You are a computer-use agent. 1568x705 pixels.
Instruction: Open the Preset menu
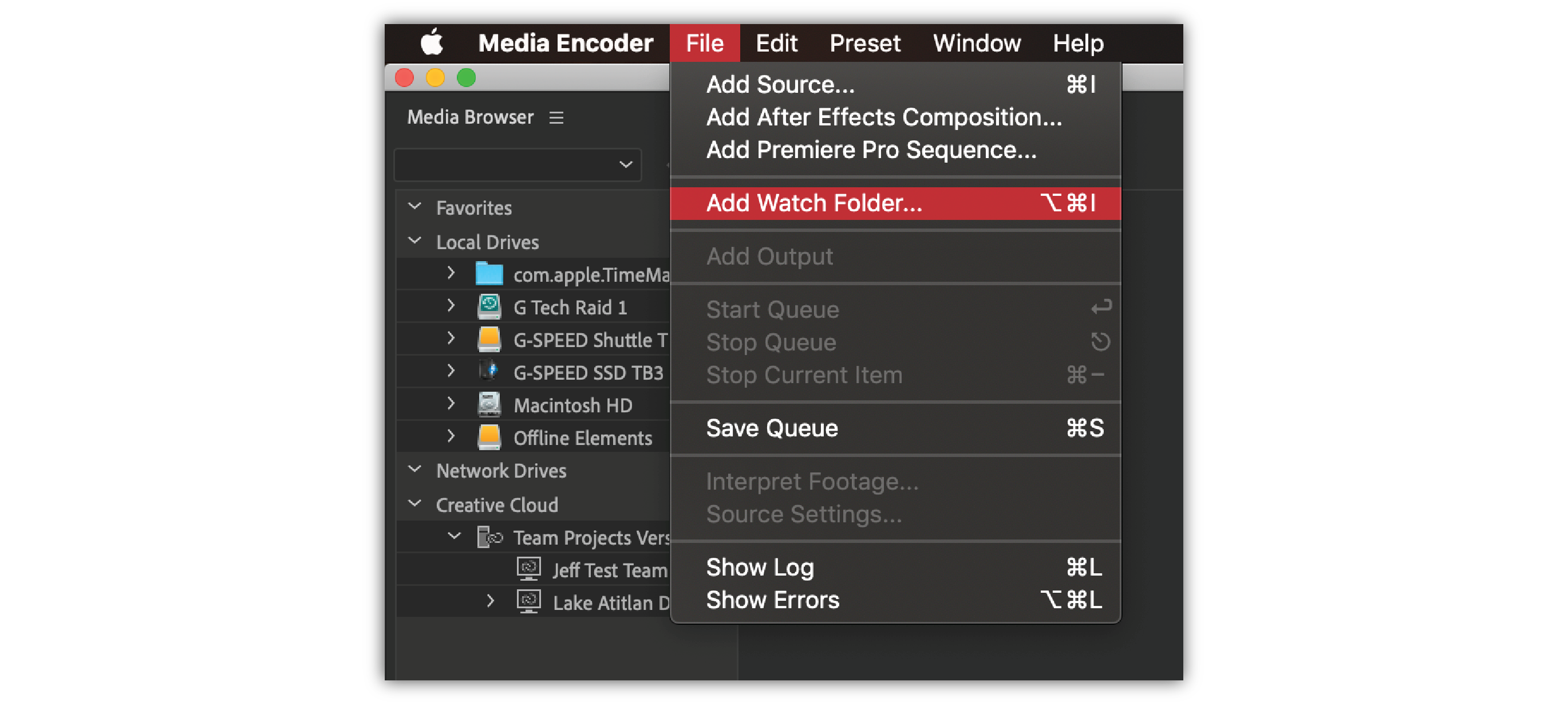tap(864, 42)
